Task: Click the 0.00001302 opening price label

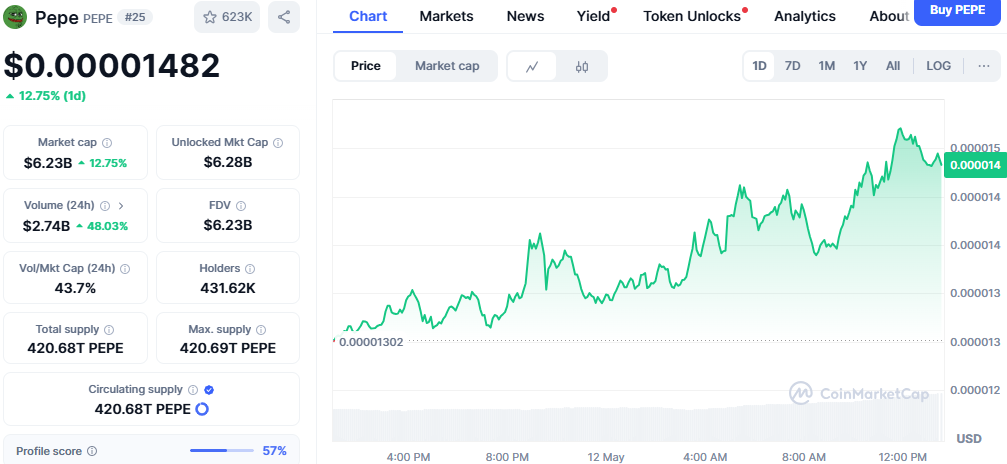Action: [x=371, y=342]
